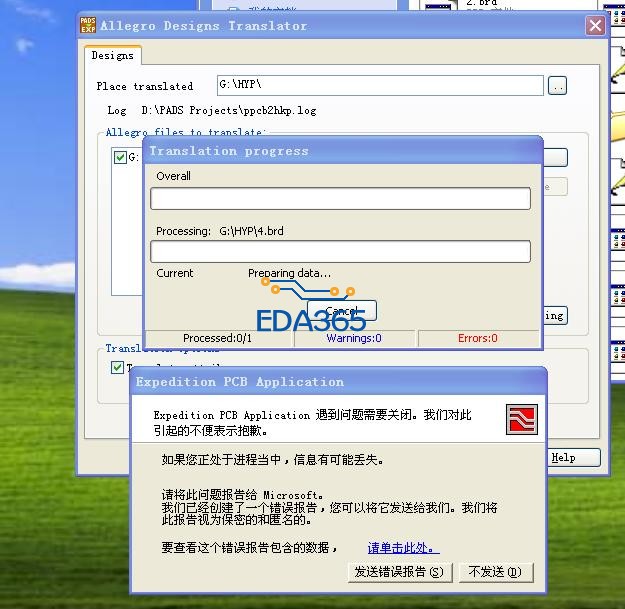Click the Warnings:0 status cell
This screenshot has width=625, height=609.
(354, 338)
